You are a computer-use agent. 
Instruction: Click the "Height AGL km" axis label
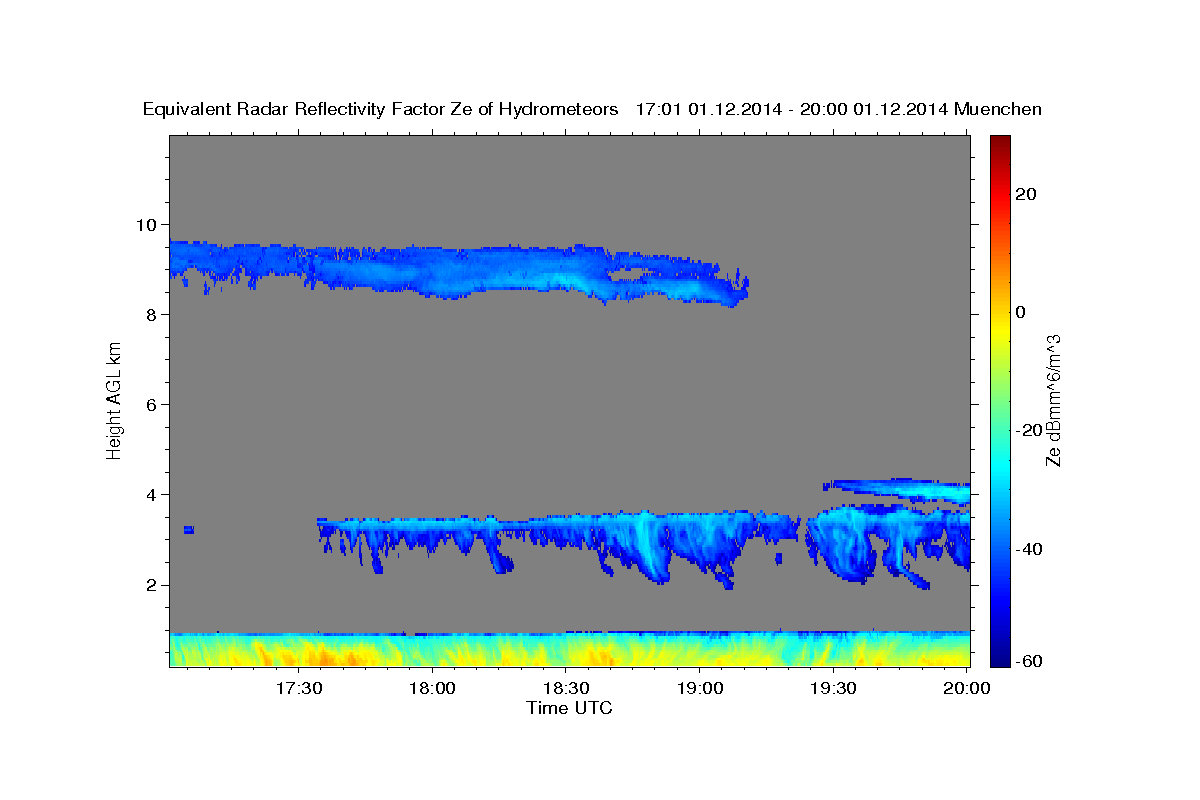tap(114, 400)
